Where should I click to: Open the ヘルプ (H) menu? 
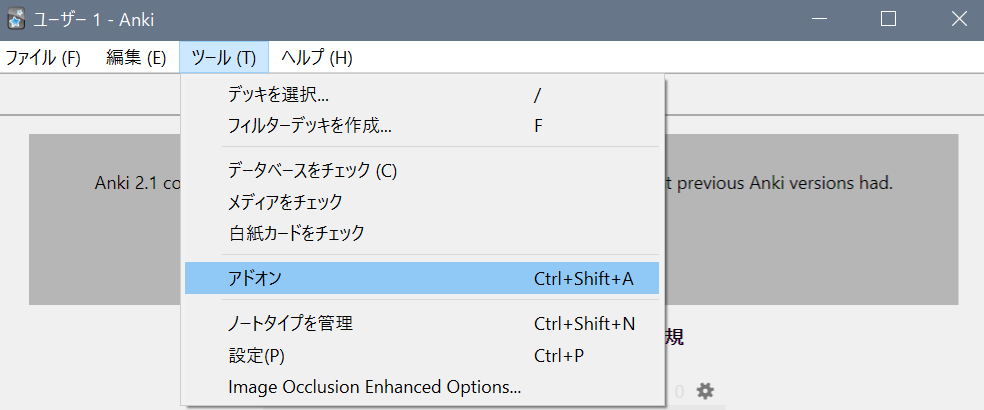pyautogui.click(x=316, y=57)
